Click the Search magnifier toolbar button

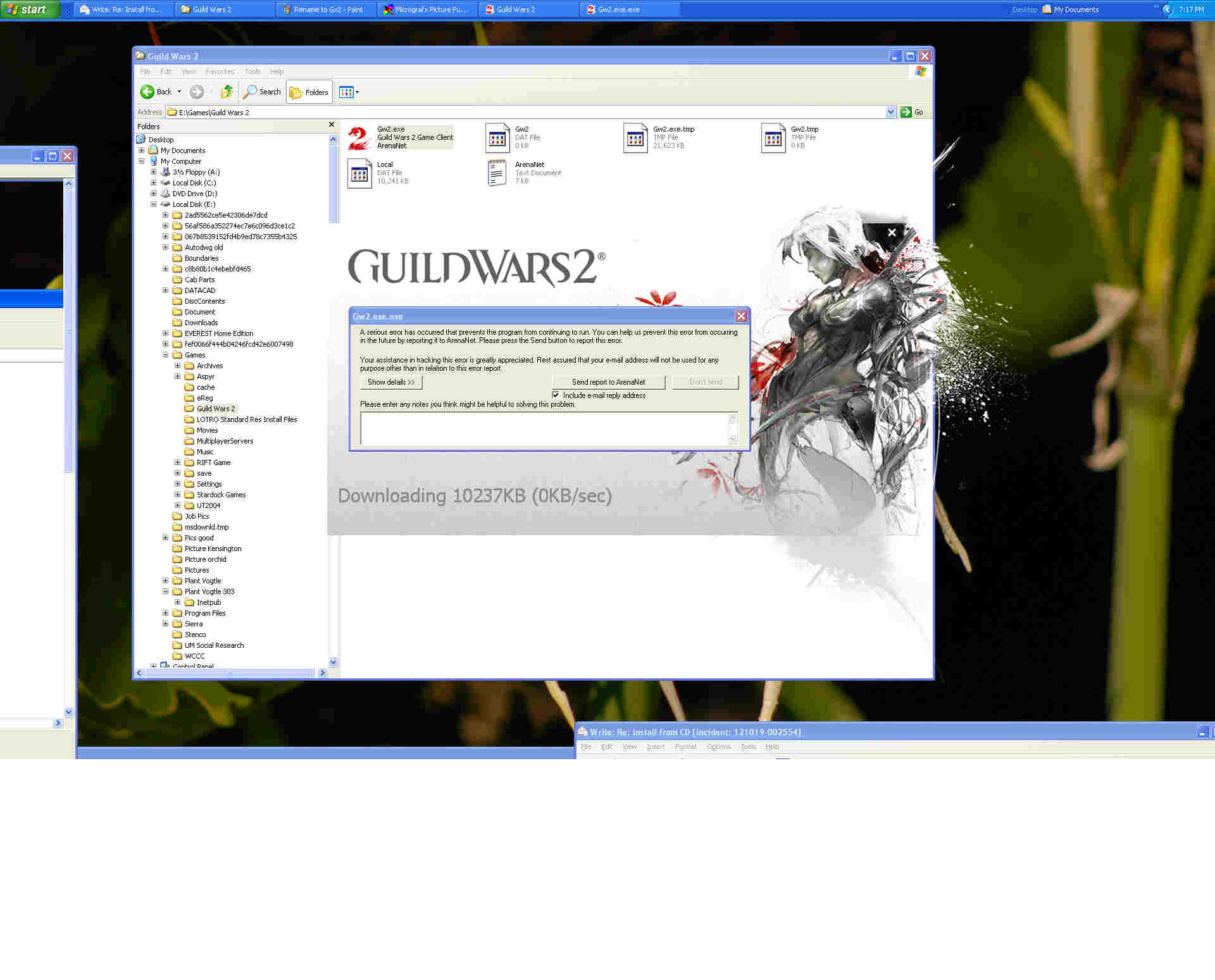point(262,92)
